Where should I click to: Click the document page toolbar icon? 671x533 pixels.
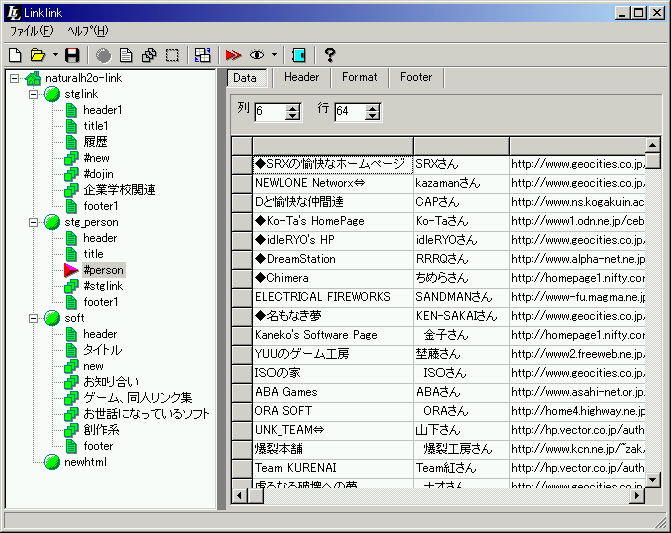point(126,55)
